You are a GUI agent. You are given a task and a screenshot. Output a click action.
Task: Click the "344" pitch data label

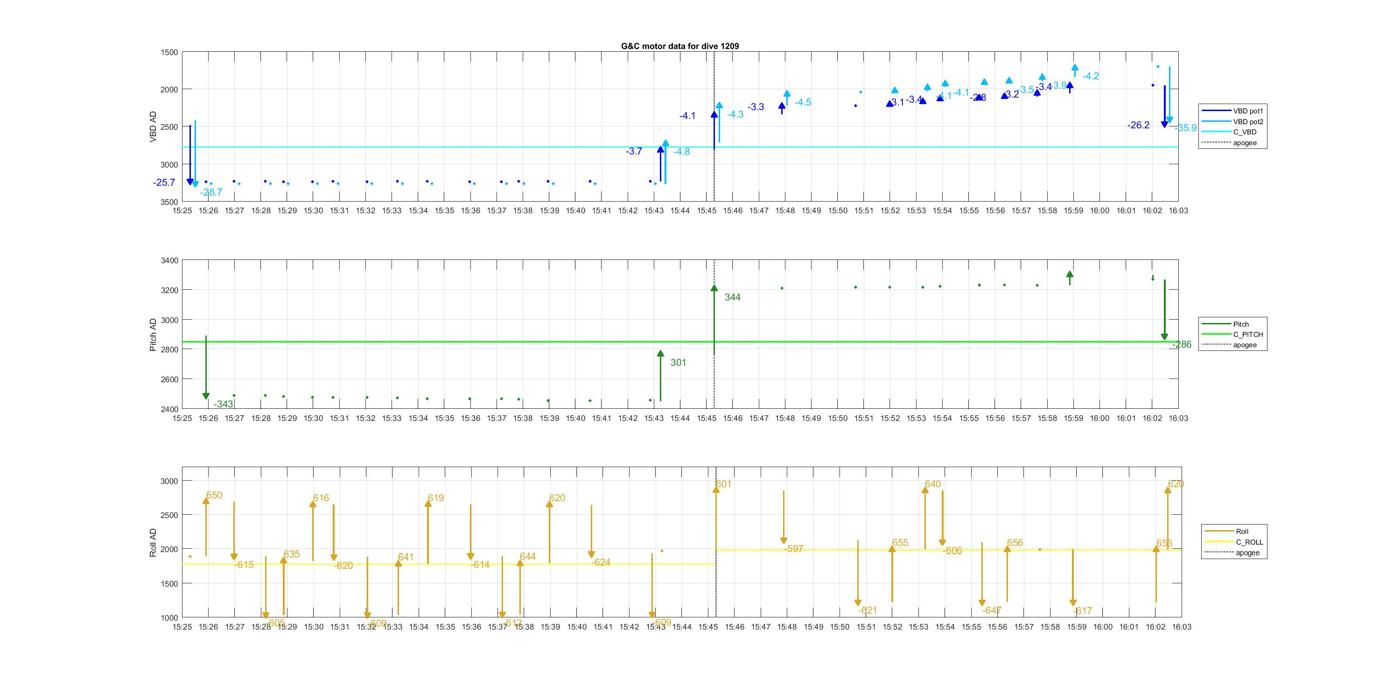coord(732,298)
